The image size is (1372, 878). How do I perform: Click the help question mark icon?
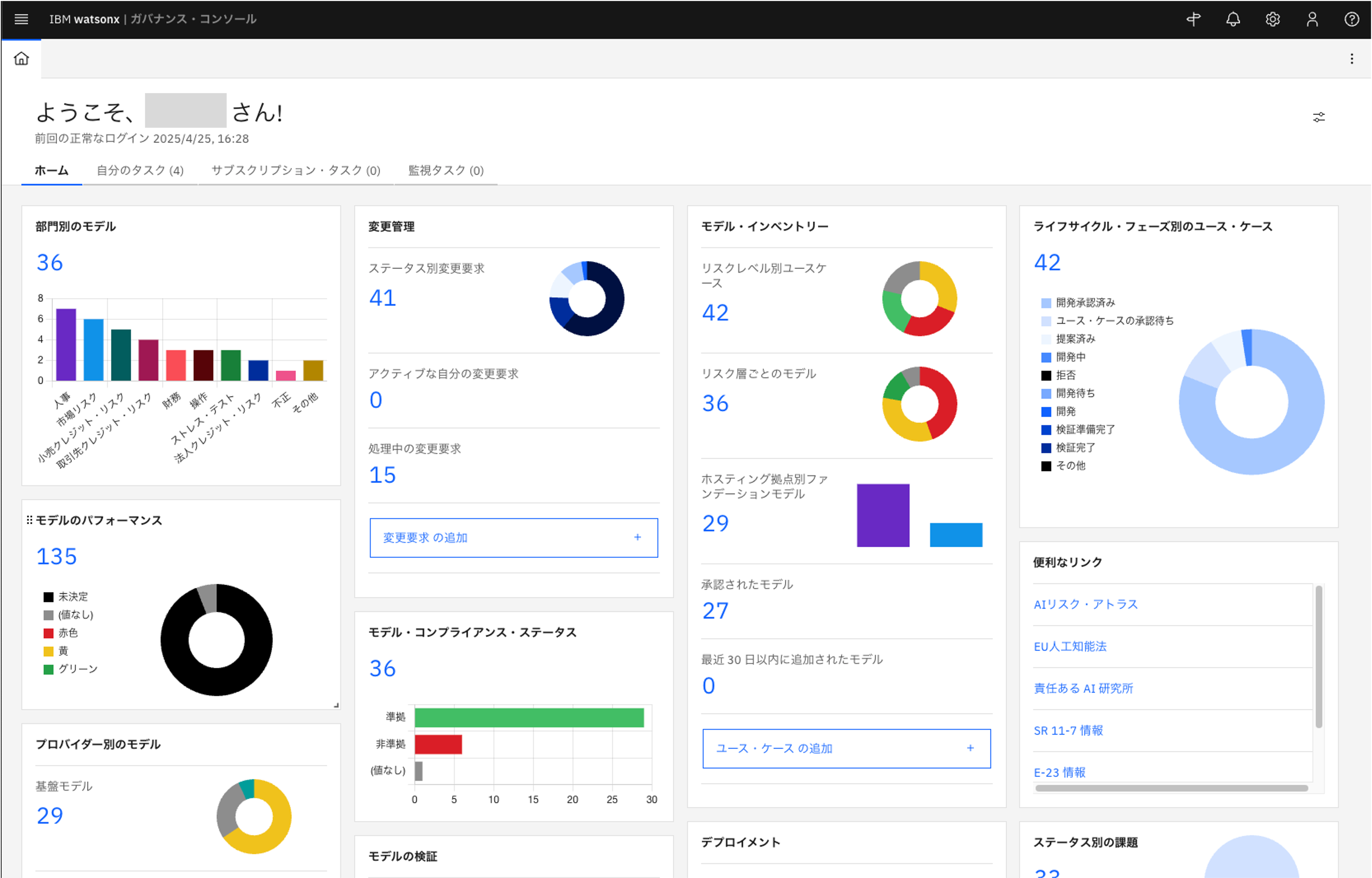[x=1352, y=19]
